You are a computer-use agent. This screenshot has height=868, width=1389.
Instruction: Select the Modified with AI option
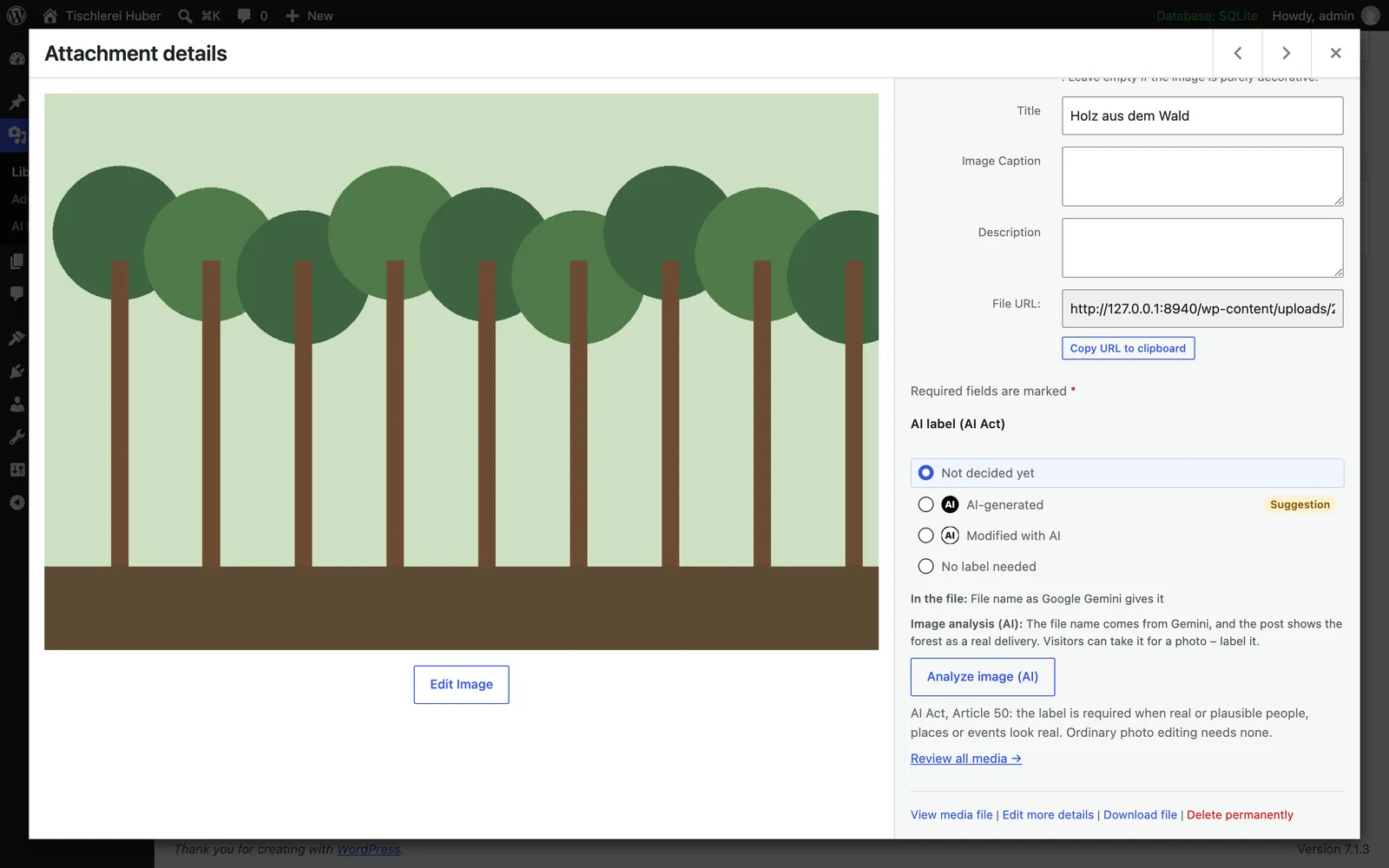[x=1127, y=536]
